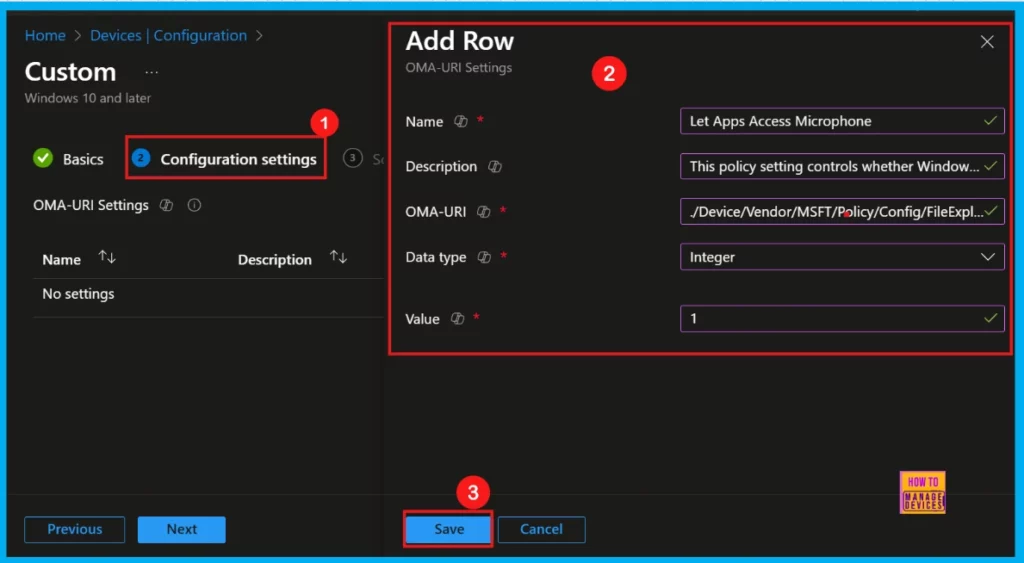
Task: Open the ellipsis menu beside Custom title
Action: (x=152, y=72)
